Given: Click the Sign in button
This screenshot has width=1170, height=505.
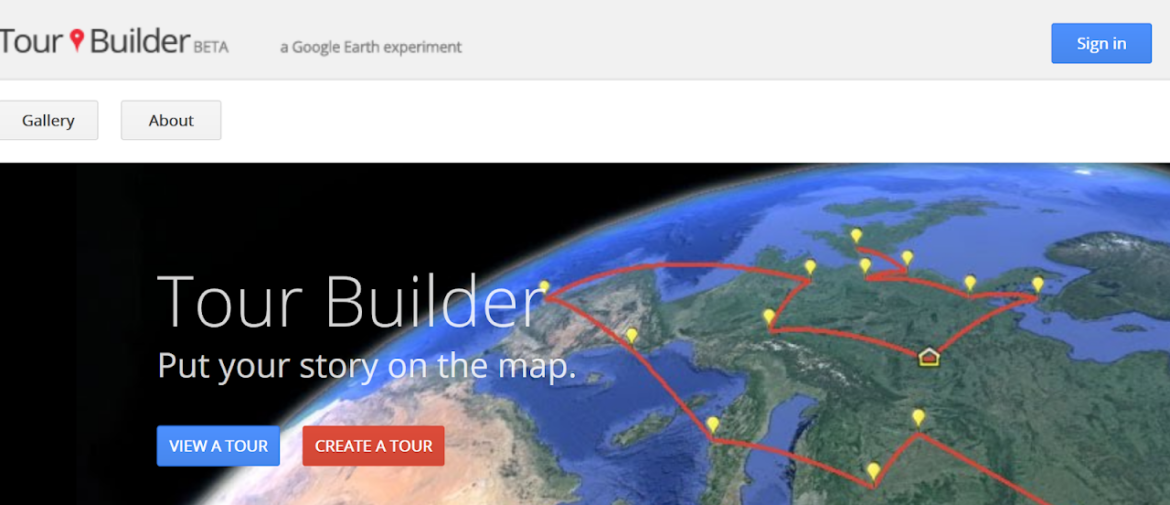Looking at the screenshot, I should pos(1101,43).
